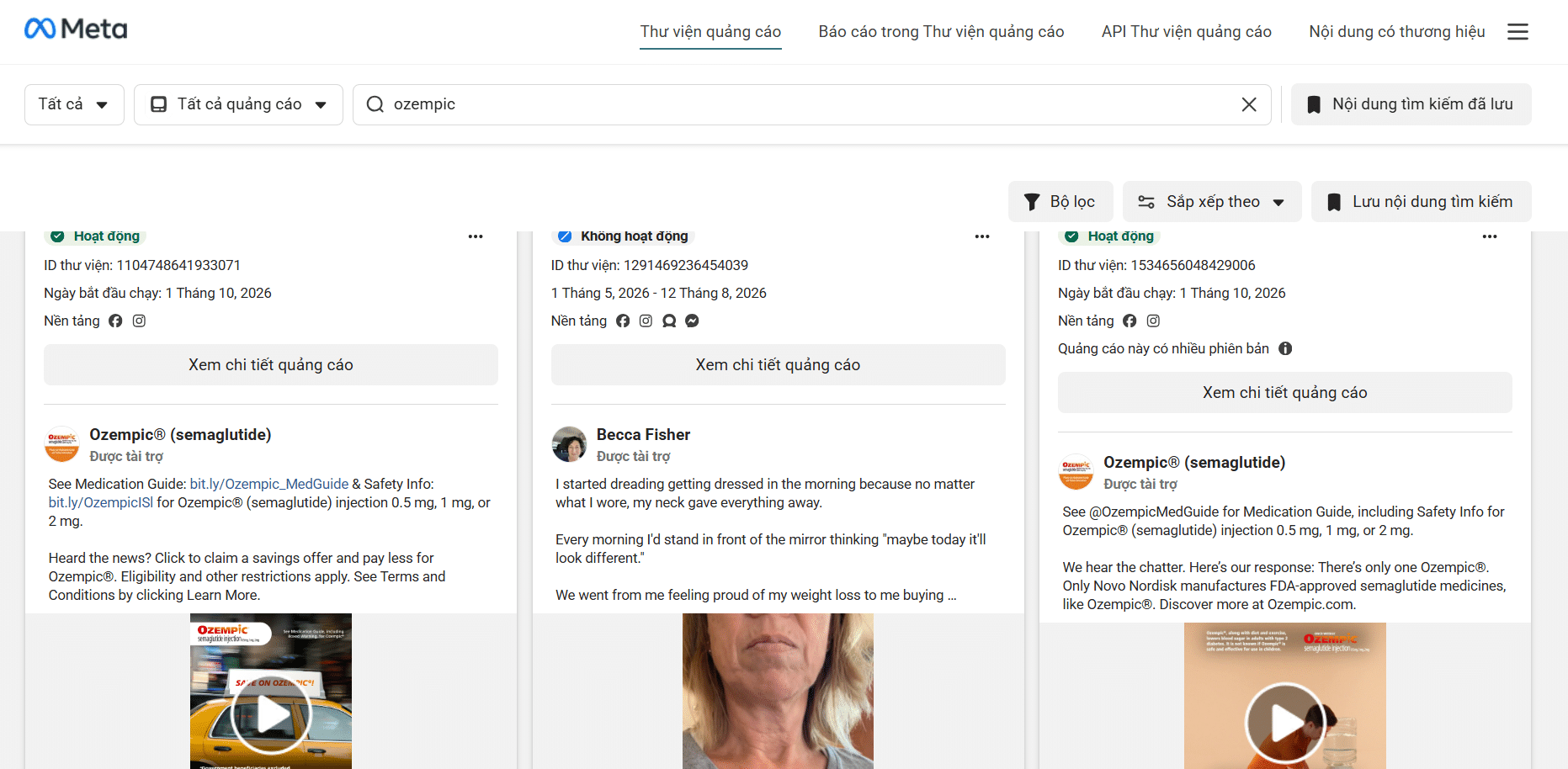Open bit.ly/Ozempic_MedGuide link
1568x769 pixels.
pos(269,484)
